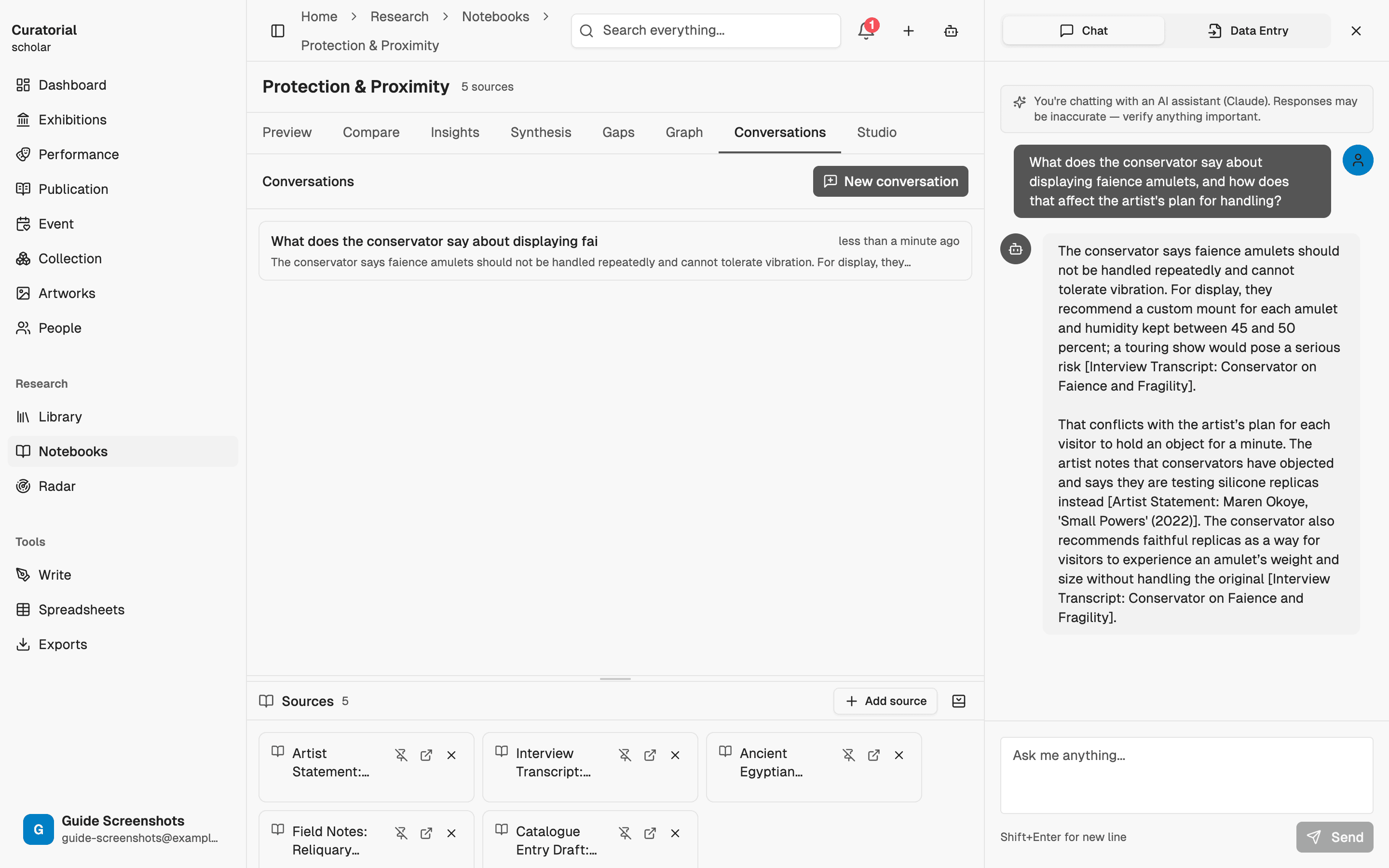Remove the Artist Statement source
Screen dimensions: 1389x868
[x=452, y=755]
